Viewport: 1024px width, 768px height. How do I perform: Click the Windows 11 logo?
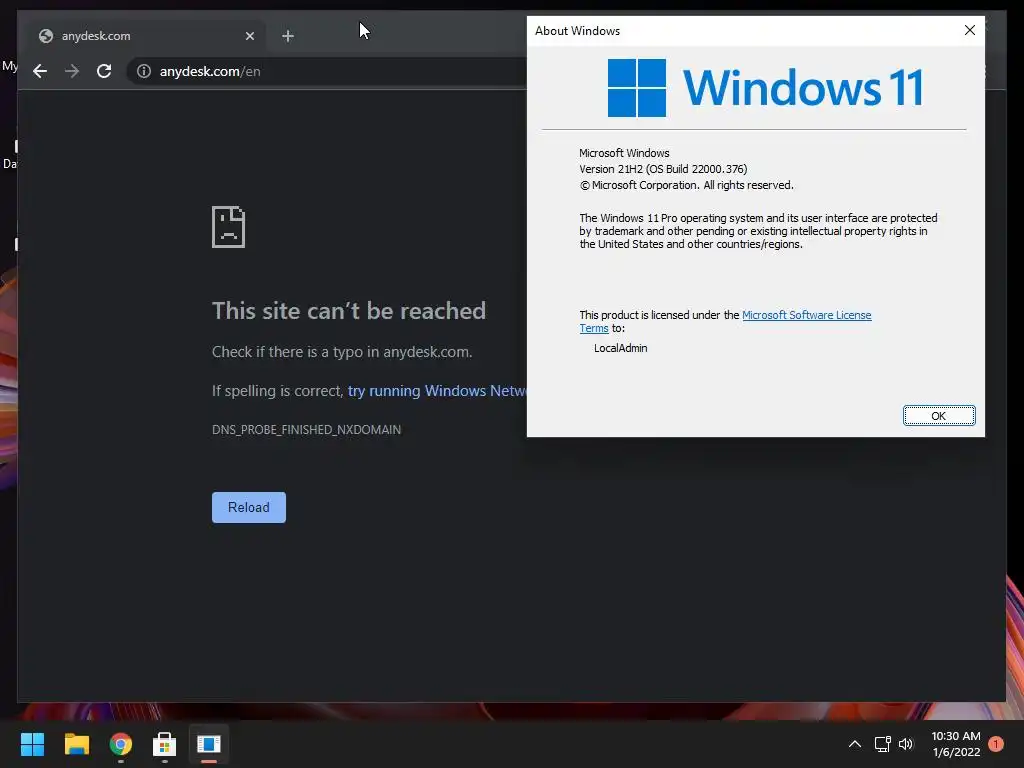[x=765, y=88]
